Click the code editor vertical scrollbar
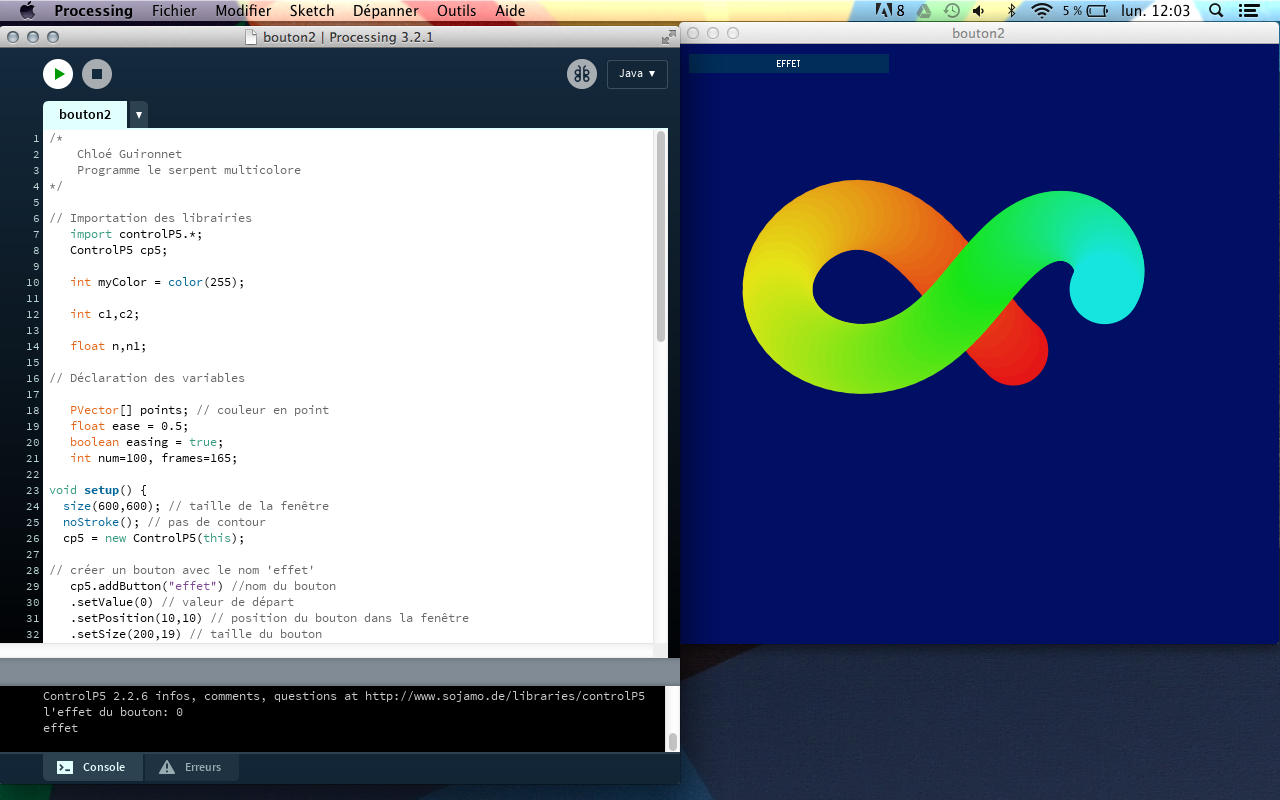The width and height of the screenshot is (1280, 800). point(660,237)
